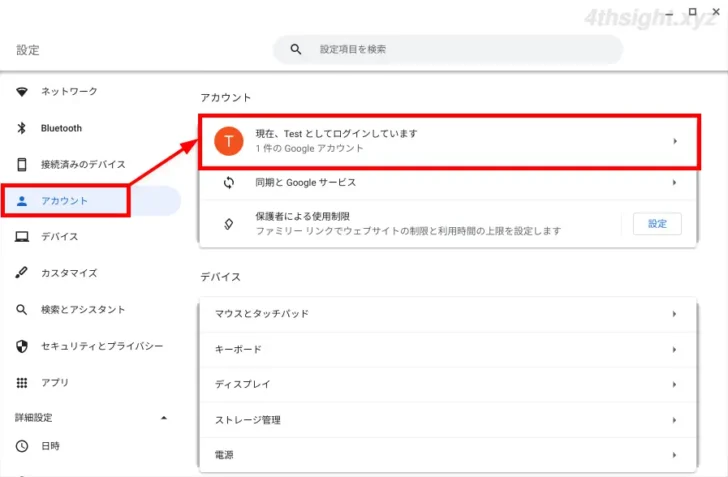The width and height of the screenshot is (728, 477).
Task: Click 保護者による使用制限 text
Action: point(302,216)
